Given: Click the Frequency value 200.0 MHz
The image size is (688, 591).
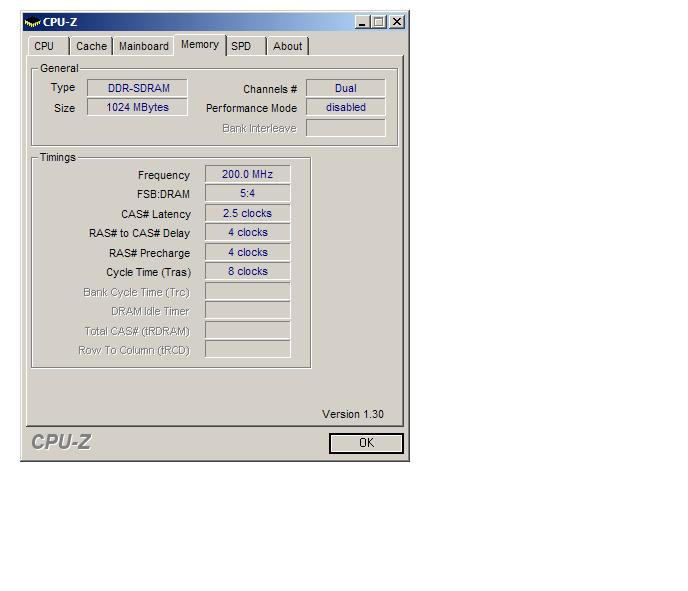Looking at the screenshot, I should pos(247,174).
